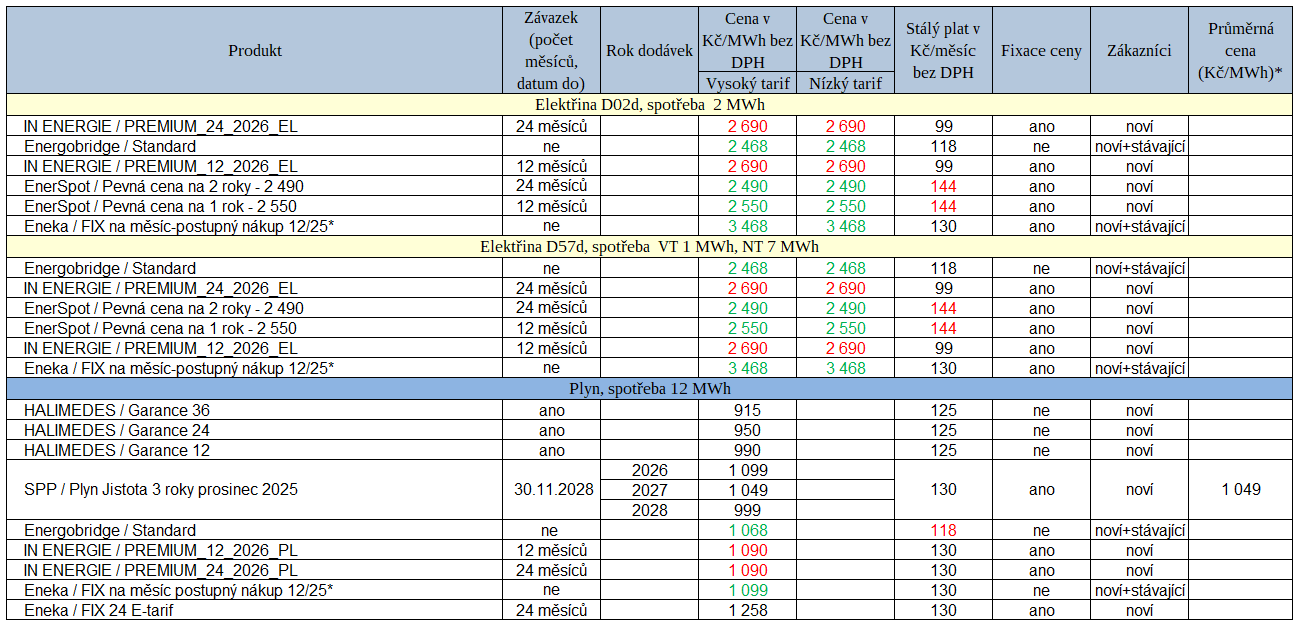Click the IN ENERGIE / PREMIUM_12_2026_PL product cell

tap(160, 550)
